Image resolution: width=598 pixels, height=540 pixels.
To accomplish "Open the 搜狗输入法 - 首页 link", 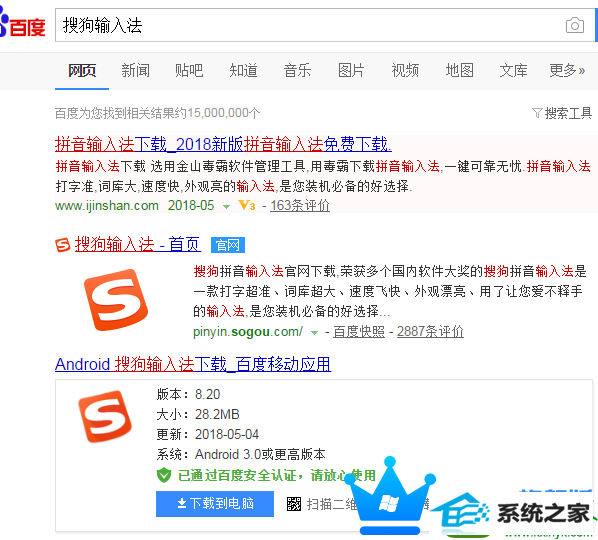I will pos(137,244).
